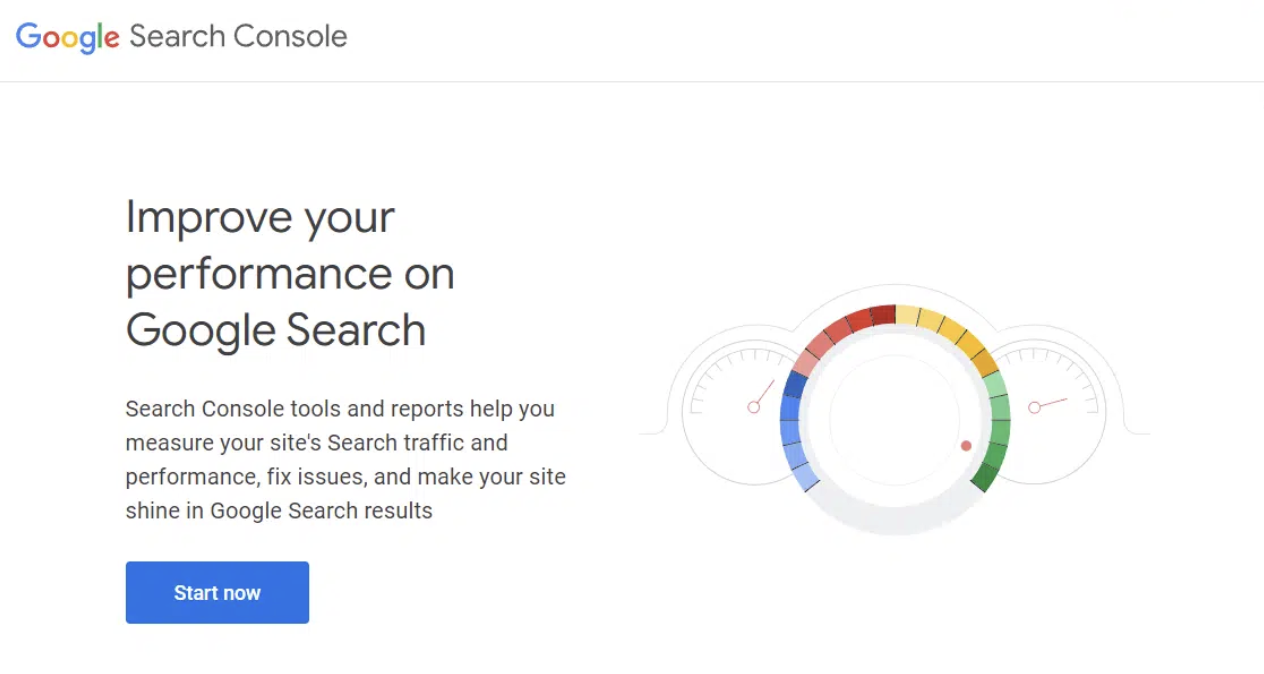Click the Search Console title text
1264x674 pixels.
tap(237, 37)
